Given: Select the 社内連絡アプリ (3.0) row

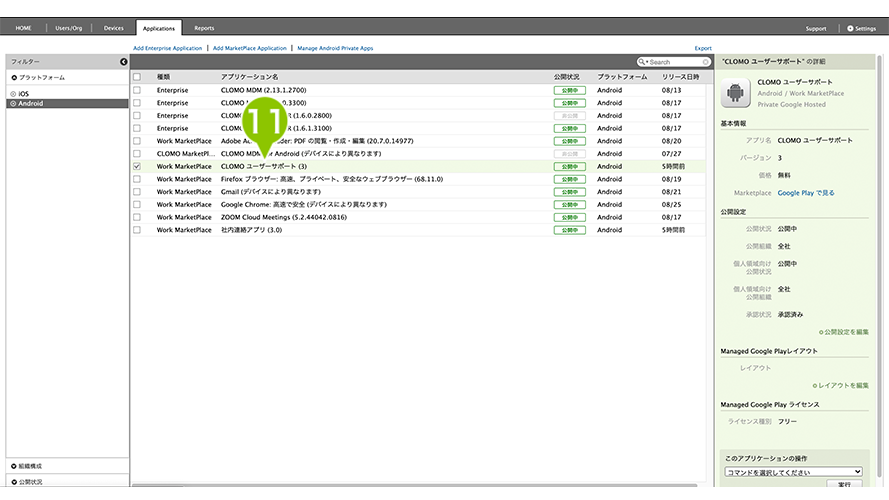Looking at the screenshot, I should [419, 230].
